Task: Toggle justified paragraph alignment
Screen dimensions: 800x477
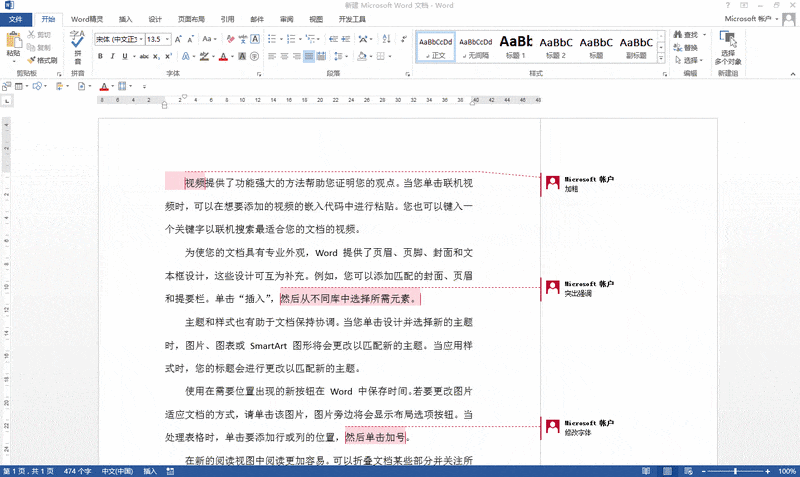Action: click(x=309, y=56)
